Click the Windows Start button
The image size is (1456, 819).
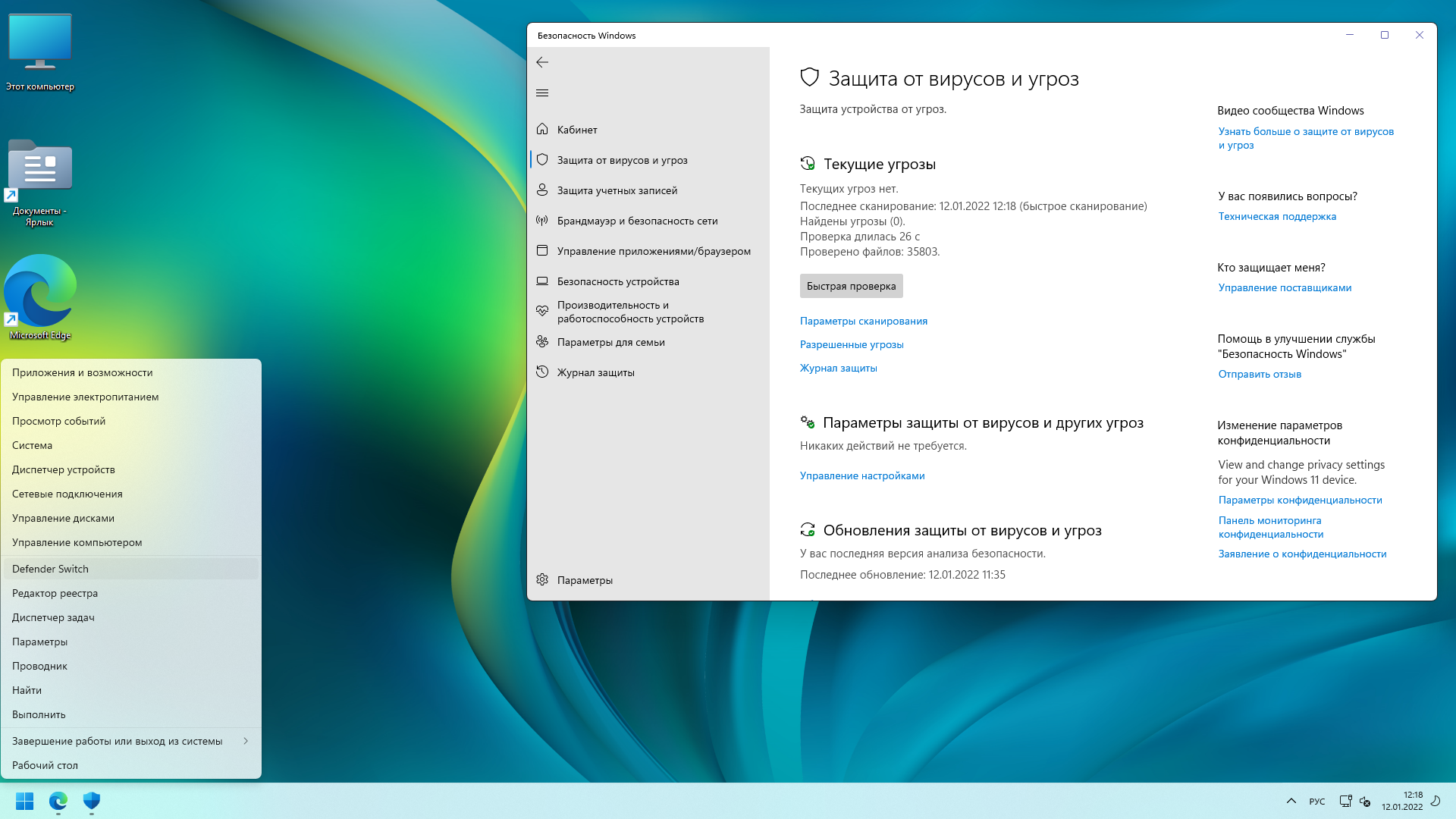click(x=25, y=801)
